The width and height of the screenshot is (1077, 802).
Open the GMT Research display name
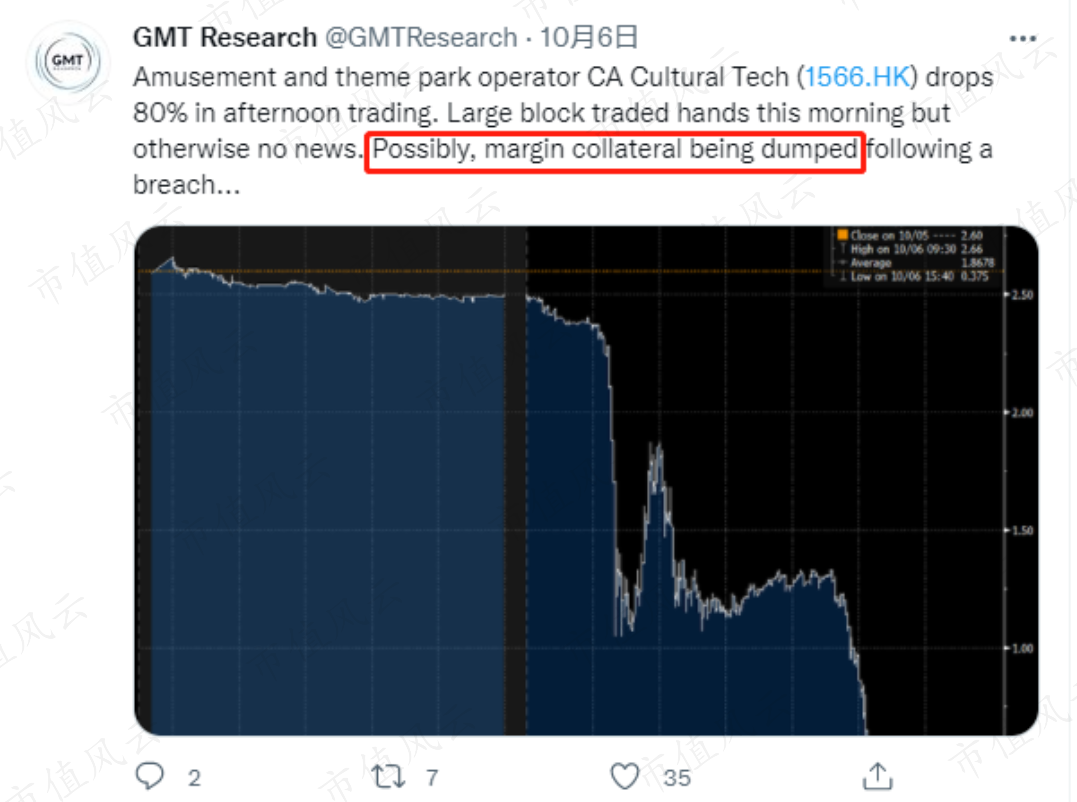click(x=225, y=37)
